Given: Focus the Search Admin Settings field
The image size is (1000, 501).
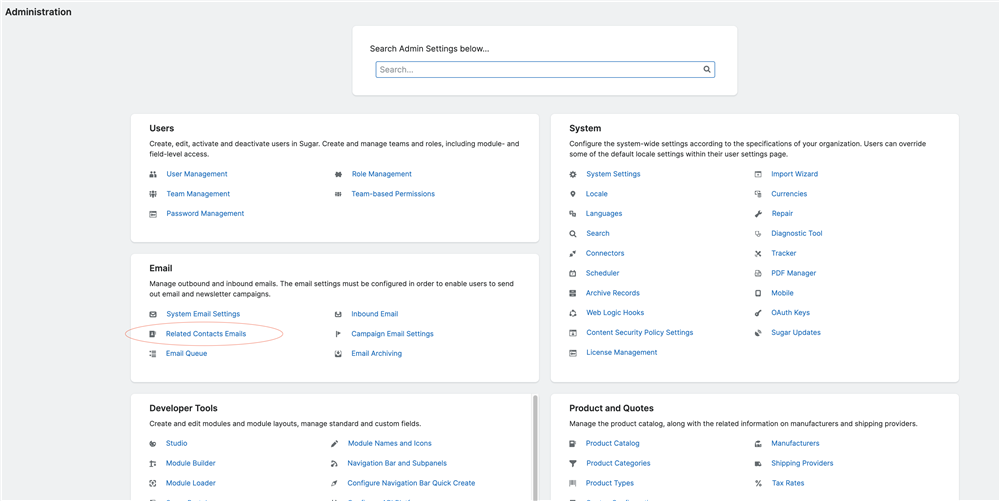Looking at the screenshot, I should click(540, 70).
